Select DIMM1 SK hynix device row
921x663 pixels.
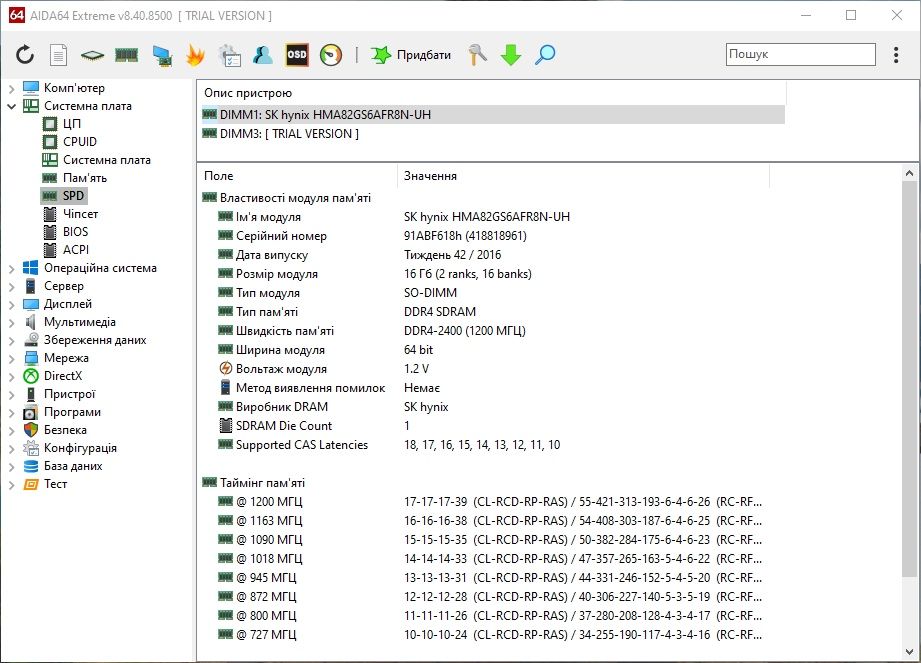(493, 115)
